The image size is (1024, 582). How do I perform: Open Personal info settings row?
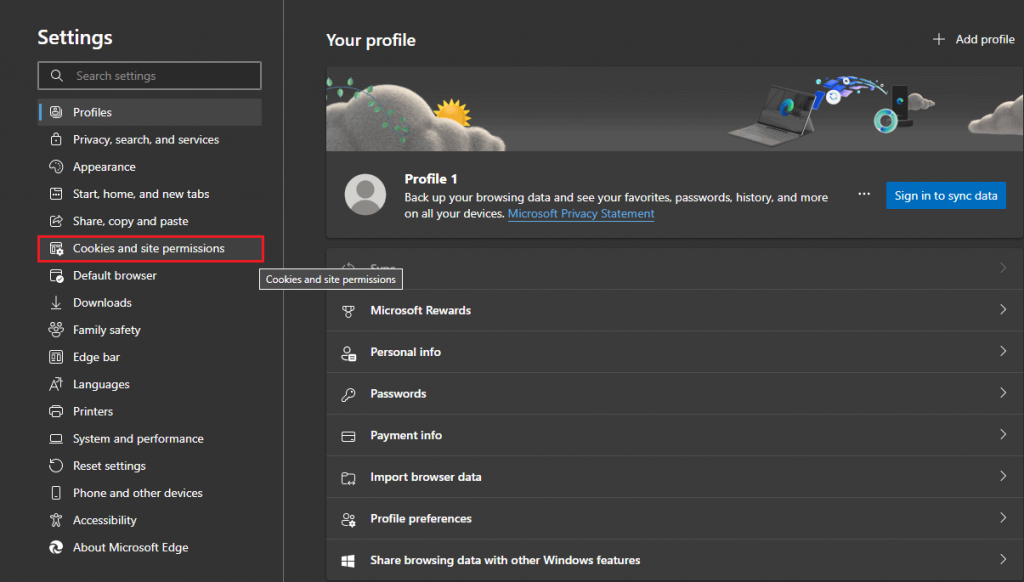(675, 352)
